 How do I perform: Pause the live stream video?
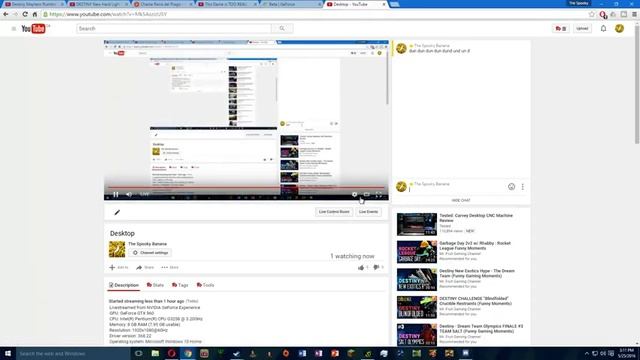(116, 194)
